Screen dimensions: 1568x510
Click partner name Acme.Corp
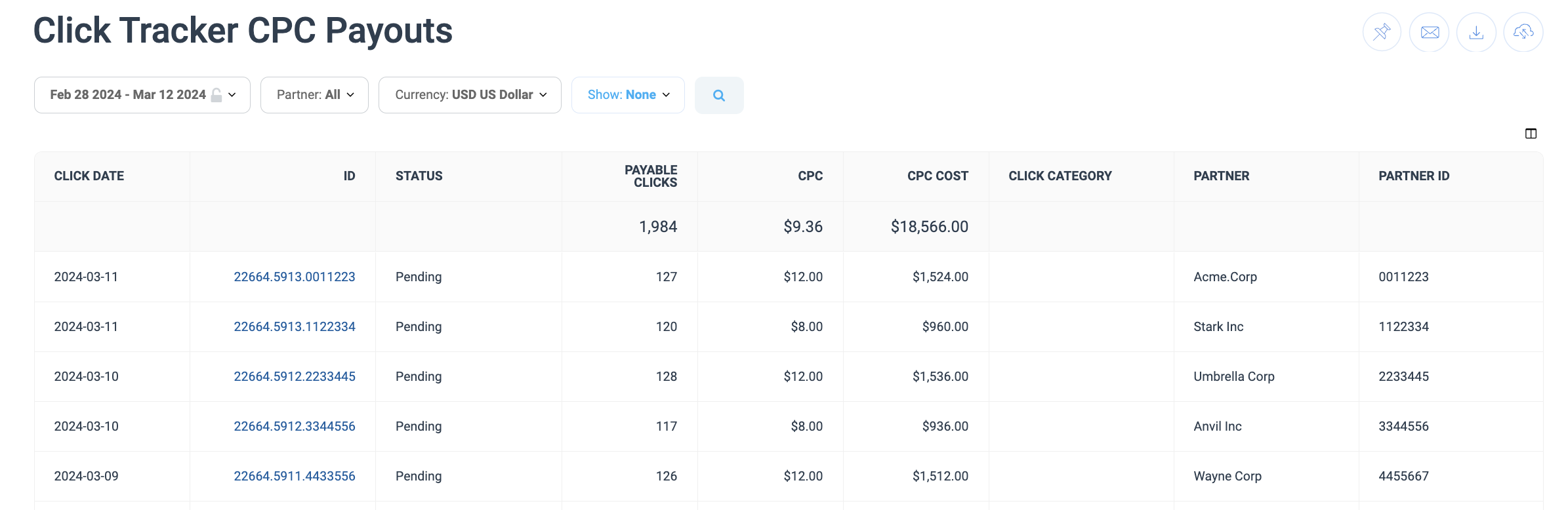click(1225, 277)
